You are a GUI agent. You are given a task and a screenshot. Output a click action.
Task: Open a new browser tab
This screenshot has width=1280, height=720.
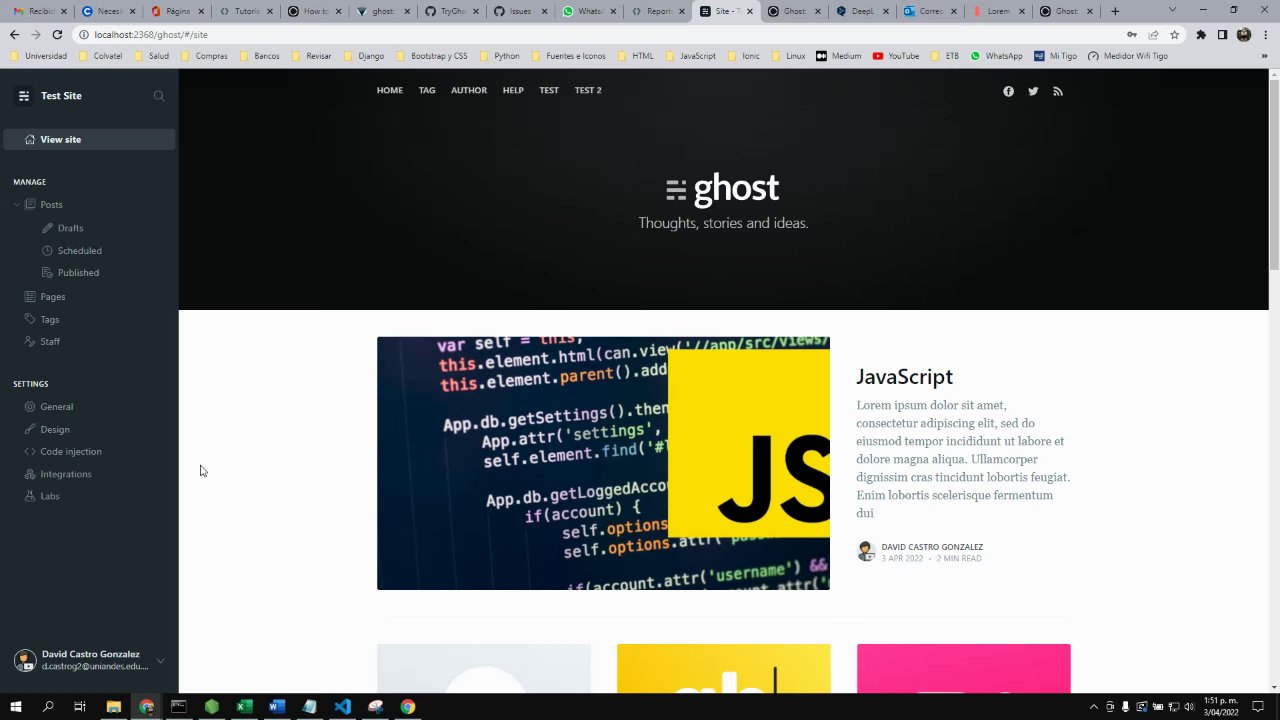(1115, 11)
